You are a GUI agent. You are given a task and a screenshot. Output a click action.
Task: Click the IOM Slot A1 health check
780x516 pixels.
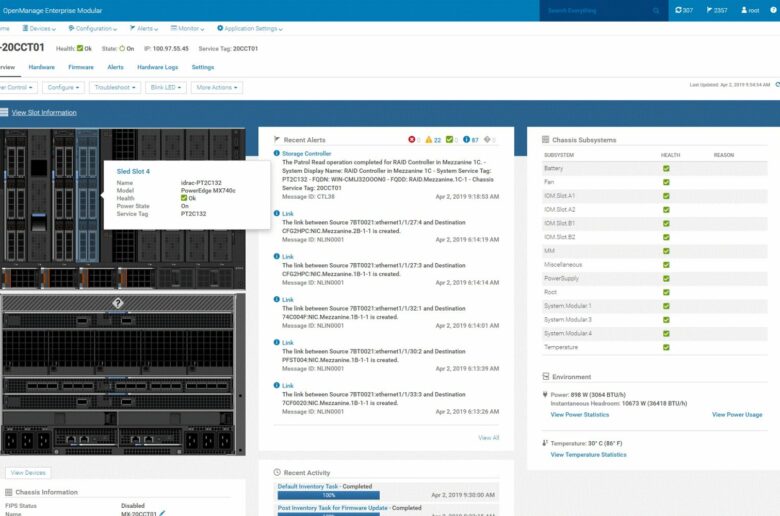(666, 196)
